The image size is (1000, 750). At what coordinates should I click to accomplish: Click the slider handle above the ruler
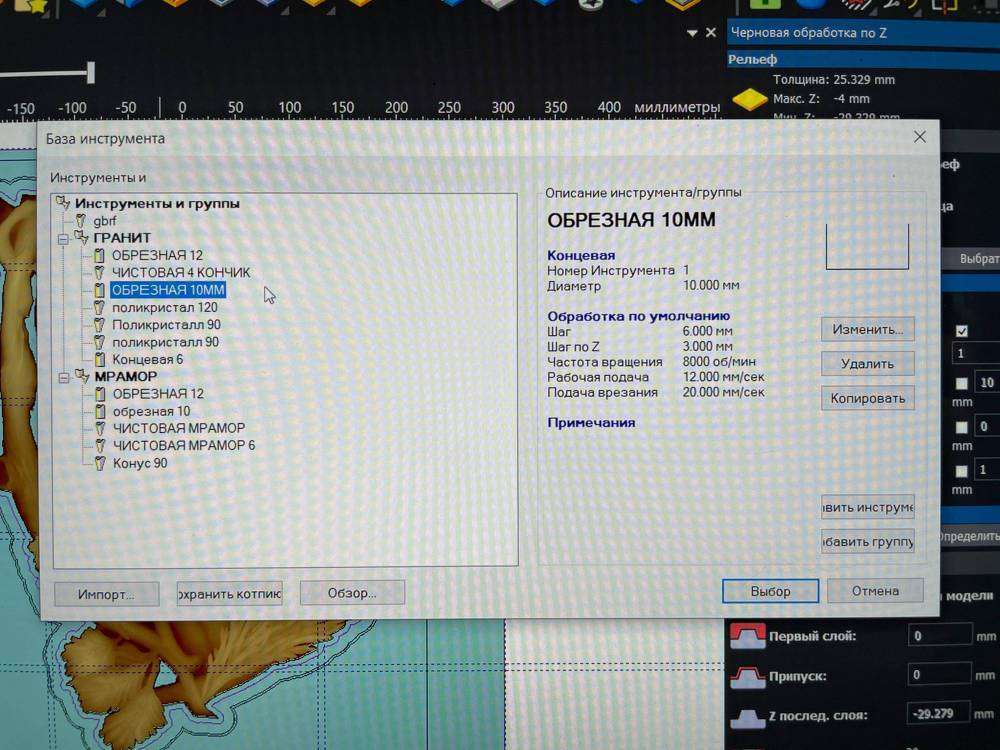click(x=91, y=72)
